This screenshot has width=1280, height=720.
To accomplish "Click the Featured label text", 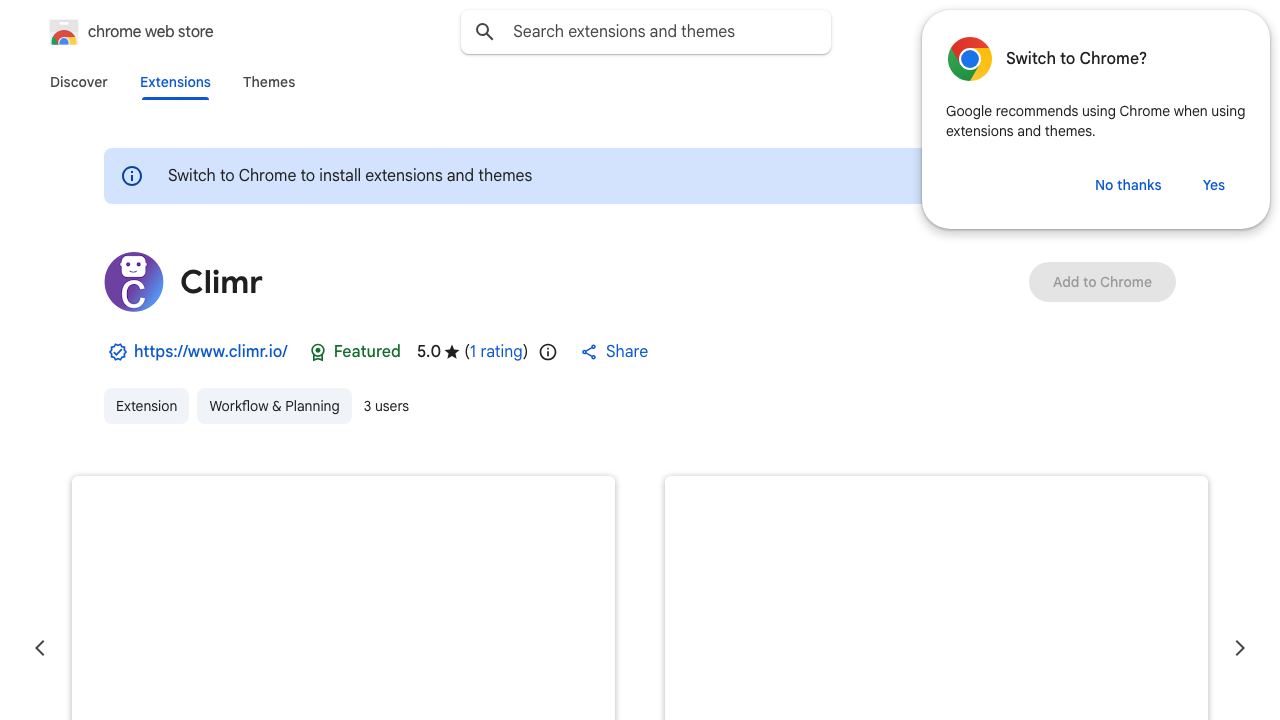I will pos(367,352).
